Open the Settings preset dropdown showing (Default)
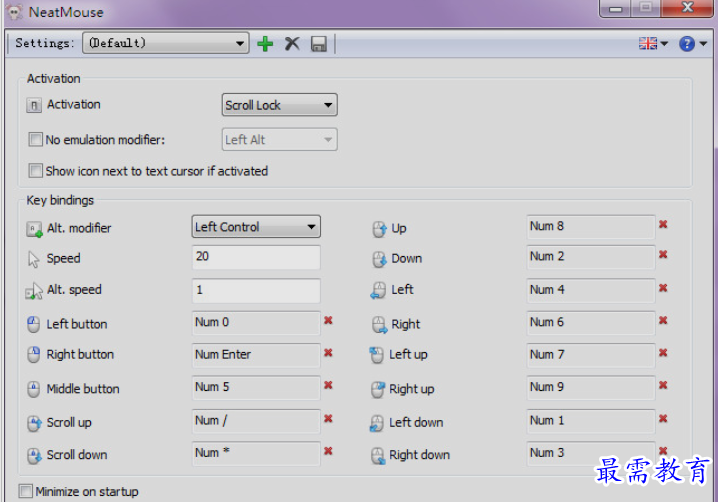Viewport: 718px width, 502px height. tap(166, 43)
